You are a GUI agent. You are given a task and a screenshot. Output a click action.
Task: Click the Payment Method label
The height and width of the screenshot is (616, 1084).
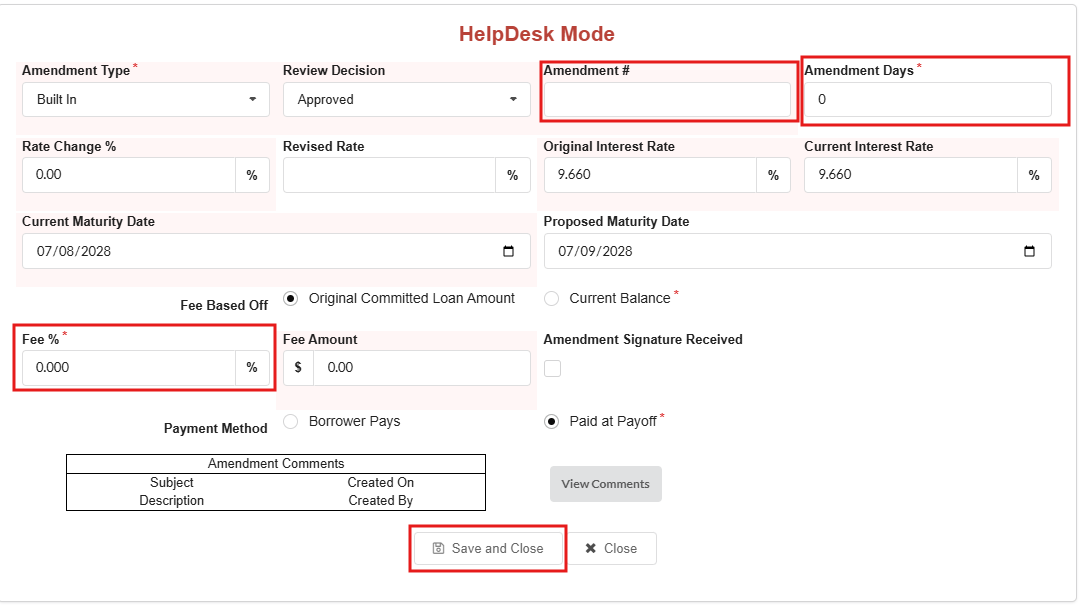point(215,429)
